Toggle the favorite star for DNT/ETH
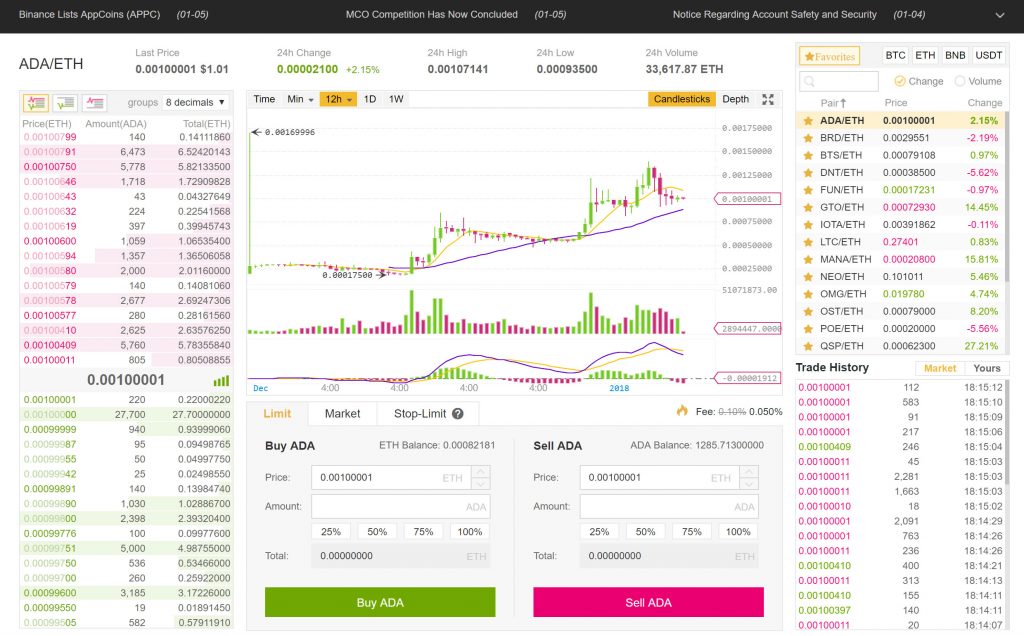1024x636 pixels. coord(808,172)
